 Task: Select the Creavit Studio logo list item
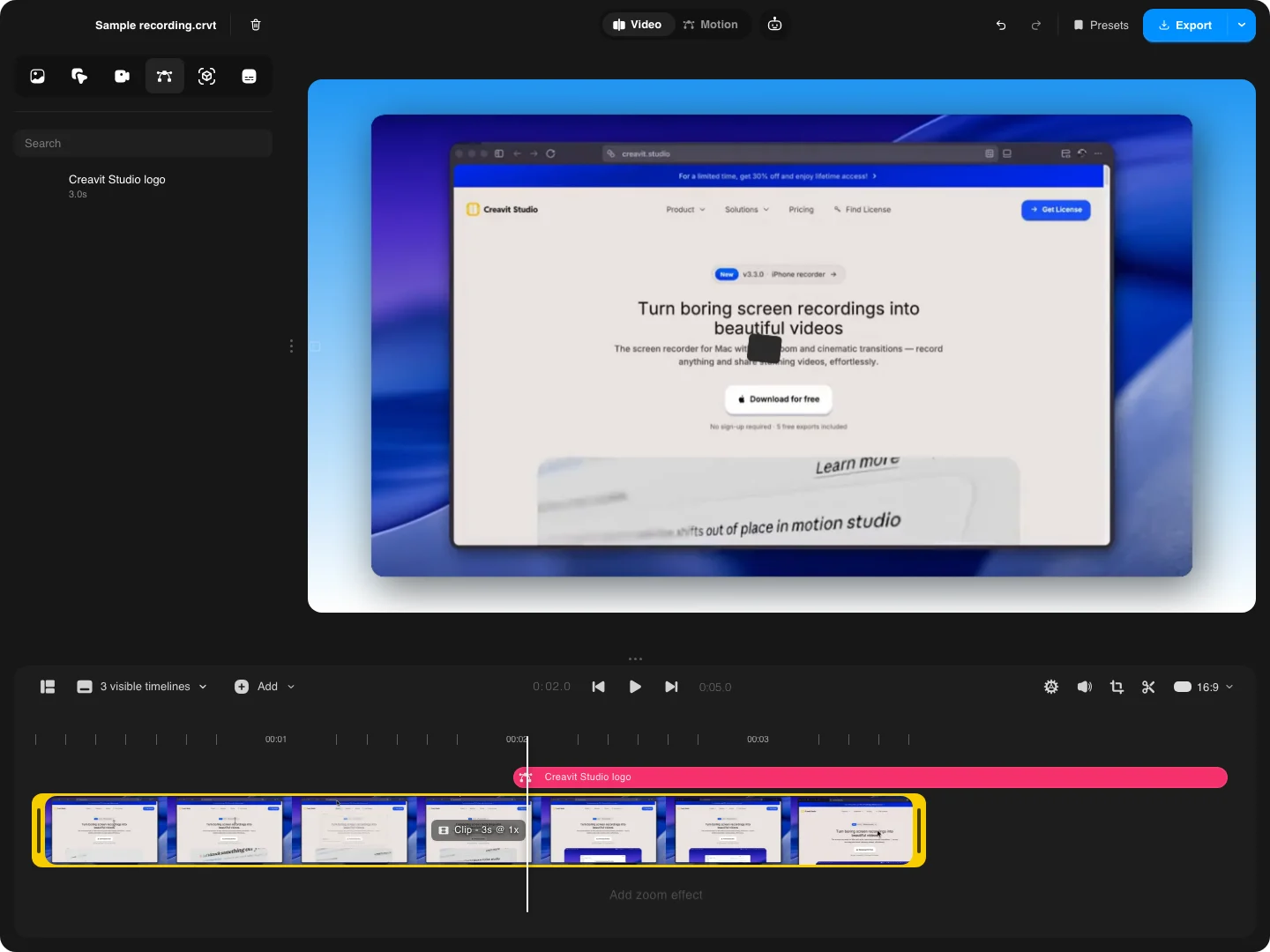click(x=143, y=185)
